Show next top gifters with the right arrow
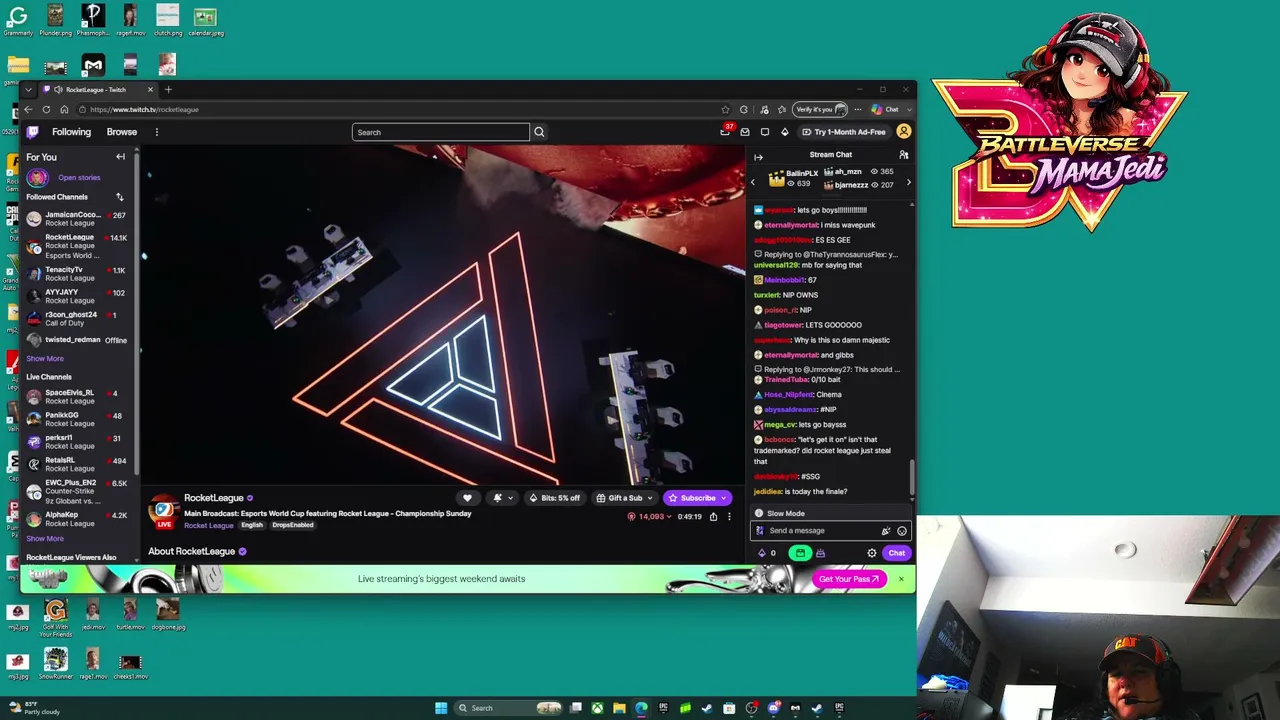 [908, 182]
